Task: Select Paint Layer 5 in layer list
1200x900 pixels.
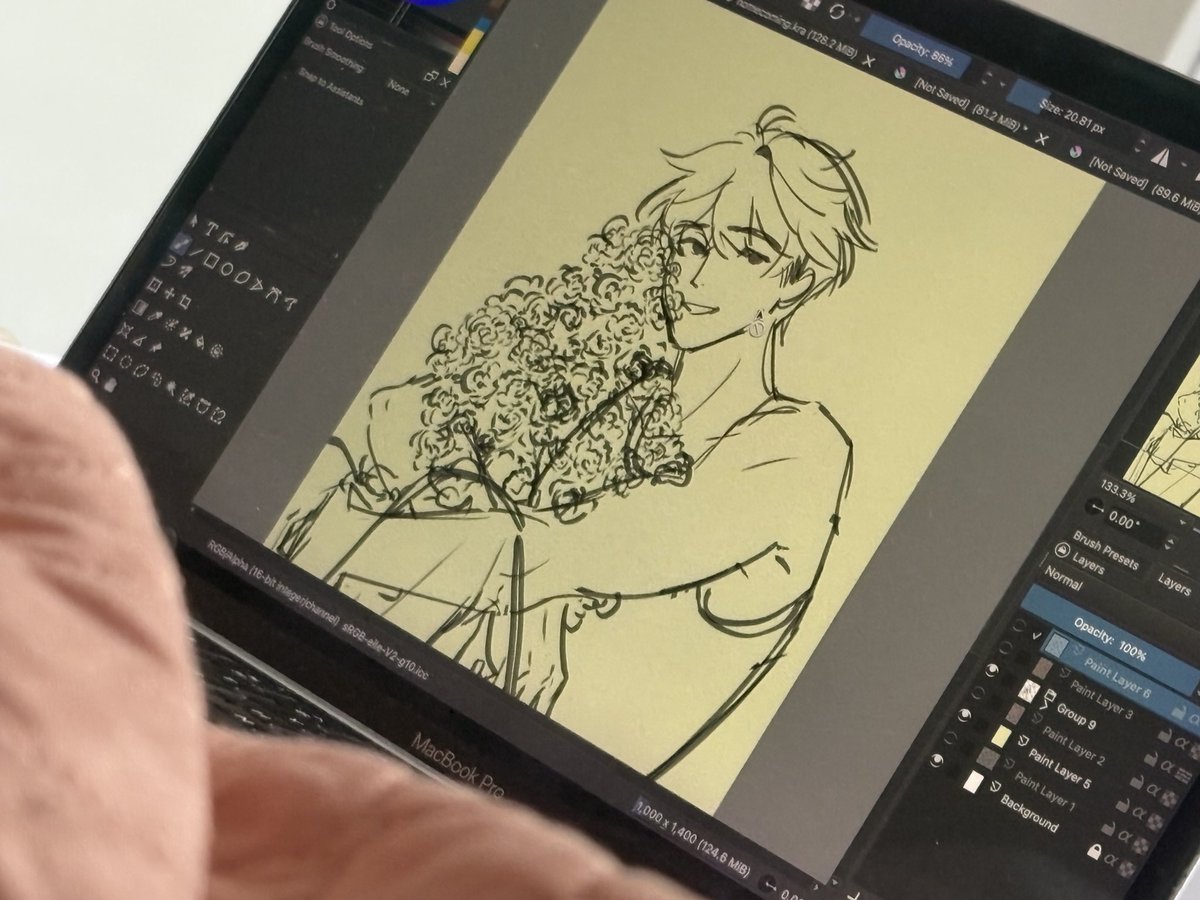Action: coord(1059,768)
